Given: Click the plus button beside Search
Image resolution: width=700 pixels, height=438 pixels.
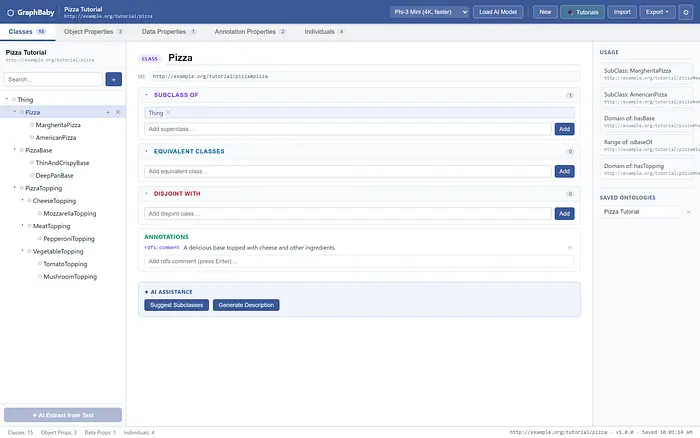Looking at the screenshot, I should (x=113, y=79).
